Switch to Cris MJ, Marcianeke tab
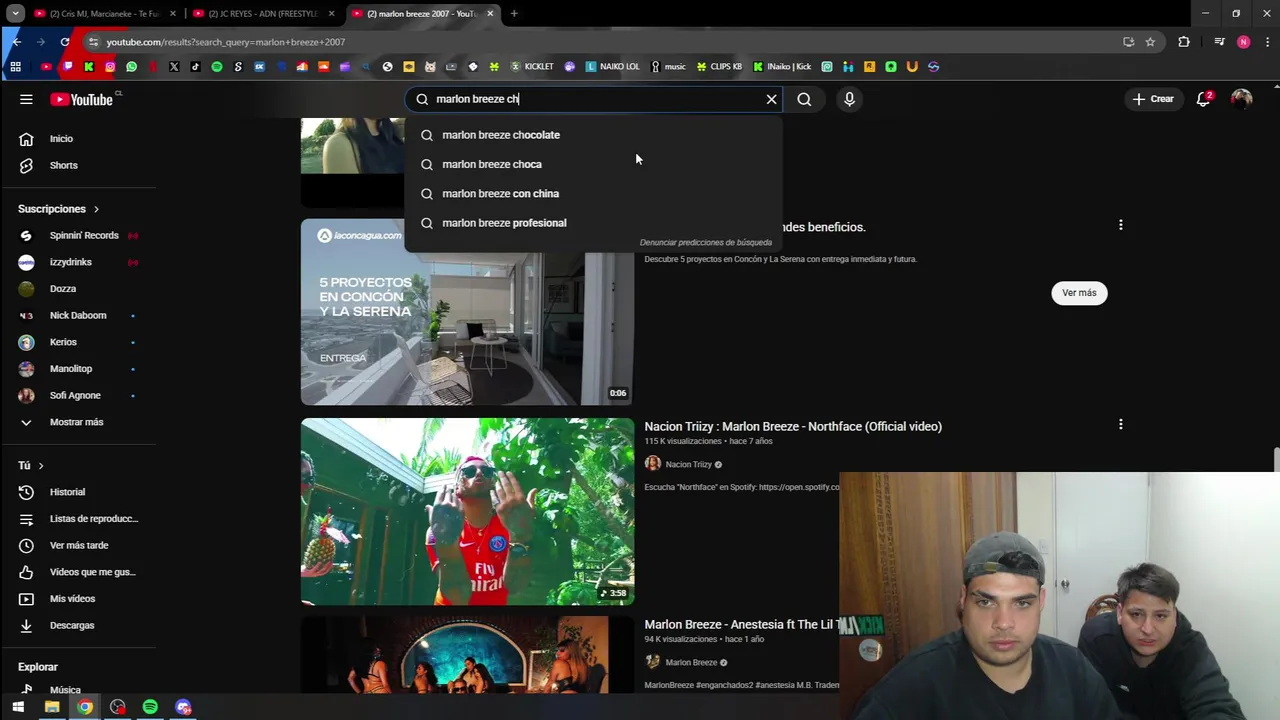1280x720 pixels. point(104,14)
